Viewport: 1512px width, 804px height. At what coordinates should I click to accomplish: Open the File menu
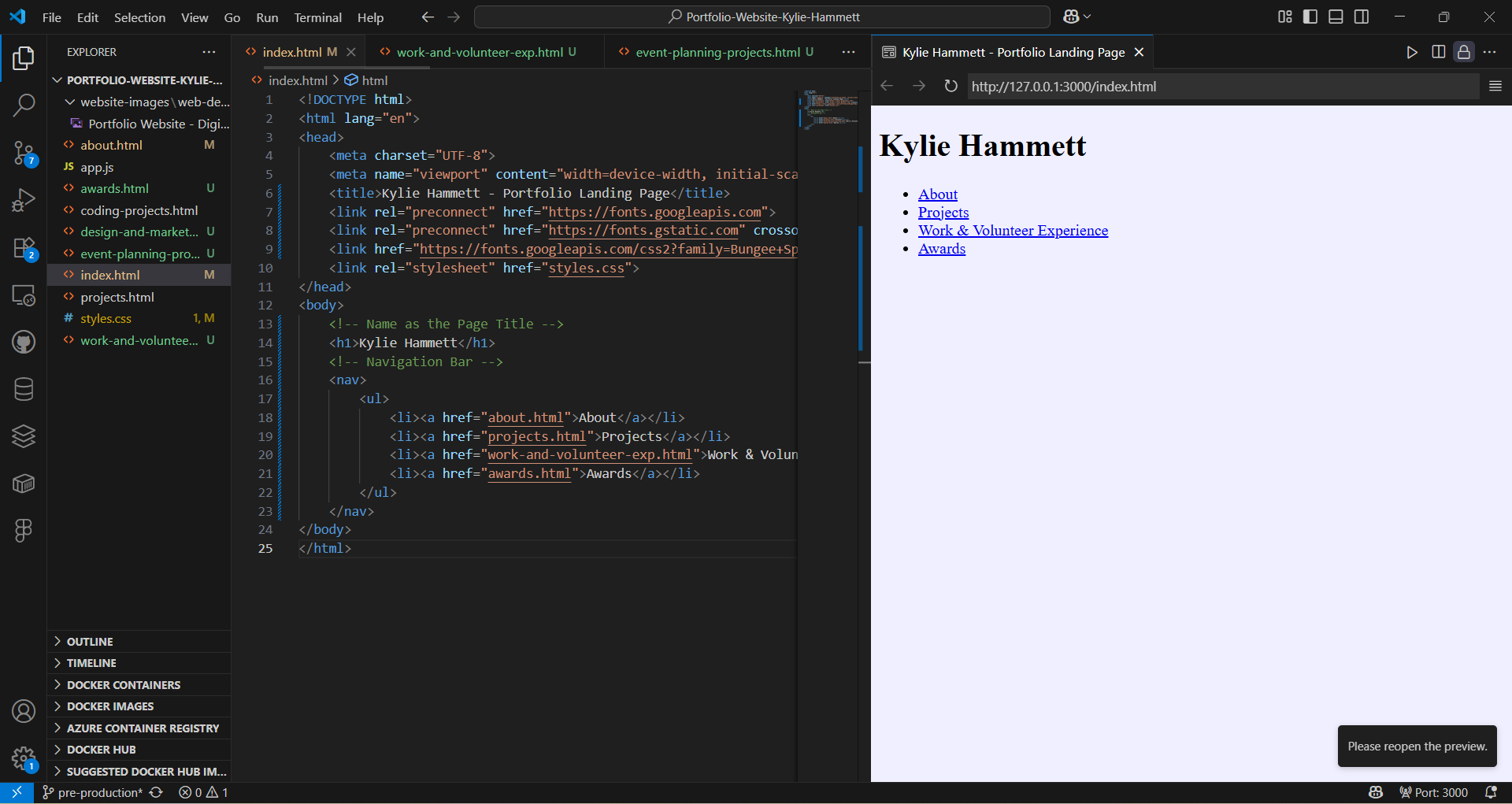[x=52, y=17]
